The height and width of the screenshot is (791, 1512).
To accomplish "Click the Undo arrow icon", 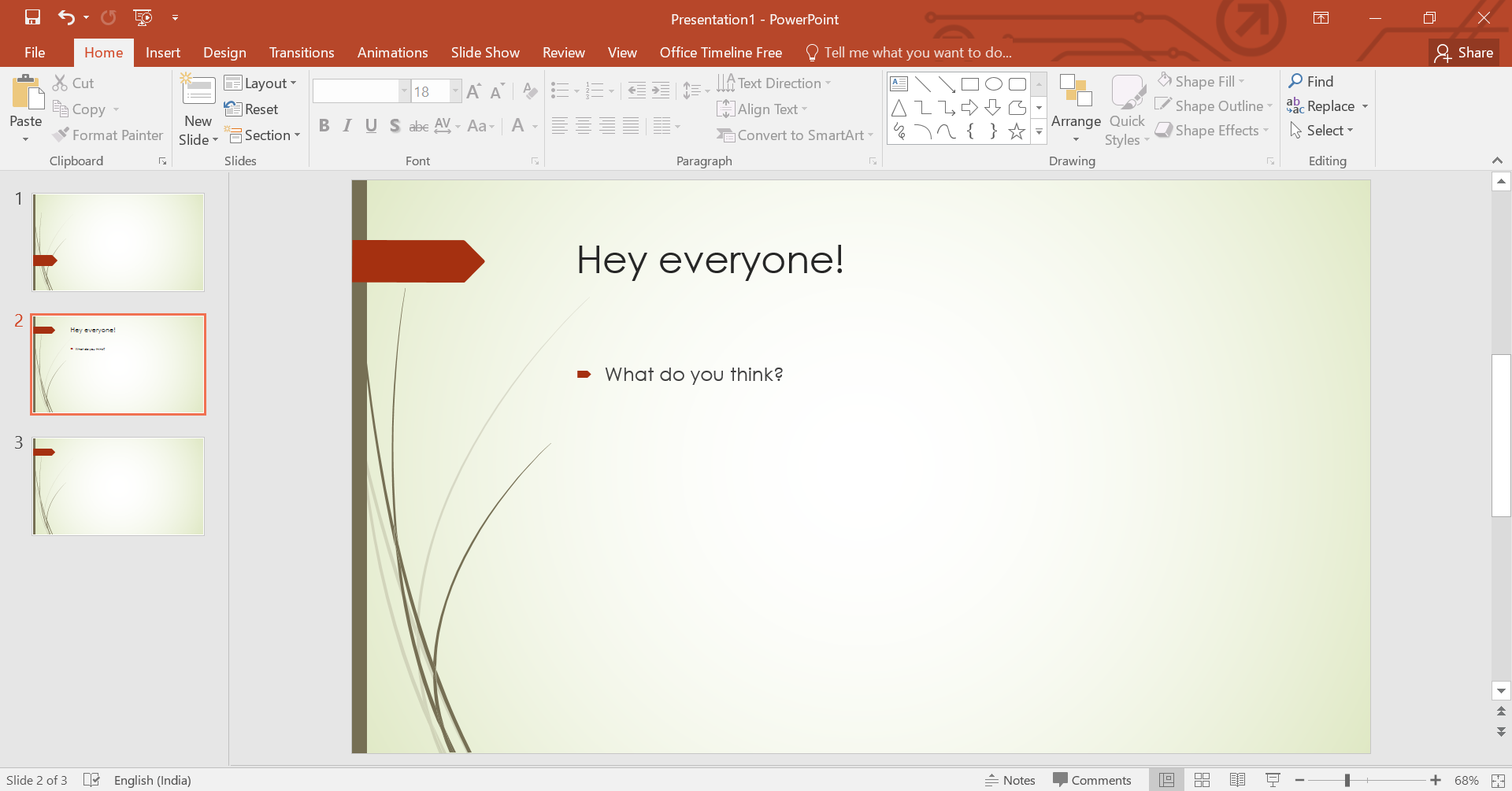I will coord(66,17).
